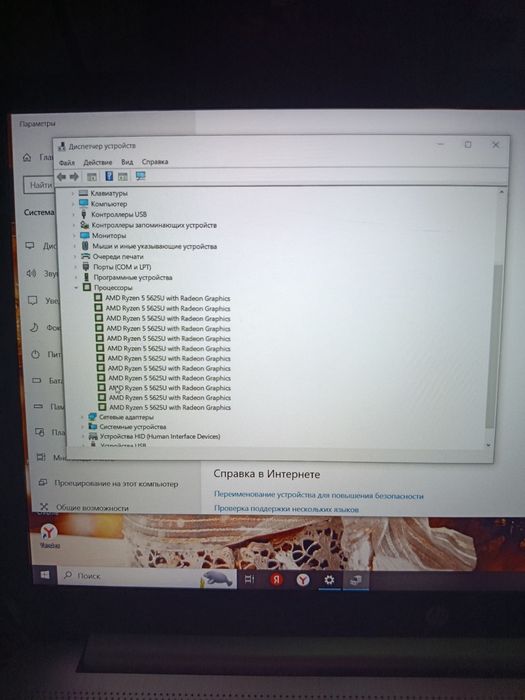Expand the Мониторы category
This screenshot has height=700, width=525.
pos(75,236)
